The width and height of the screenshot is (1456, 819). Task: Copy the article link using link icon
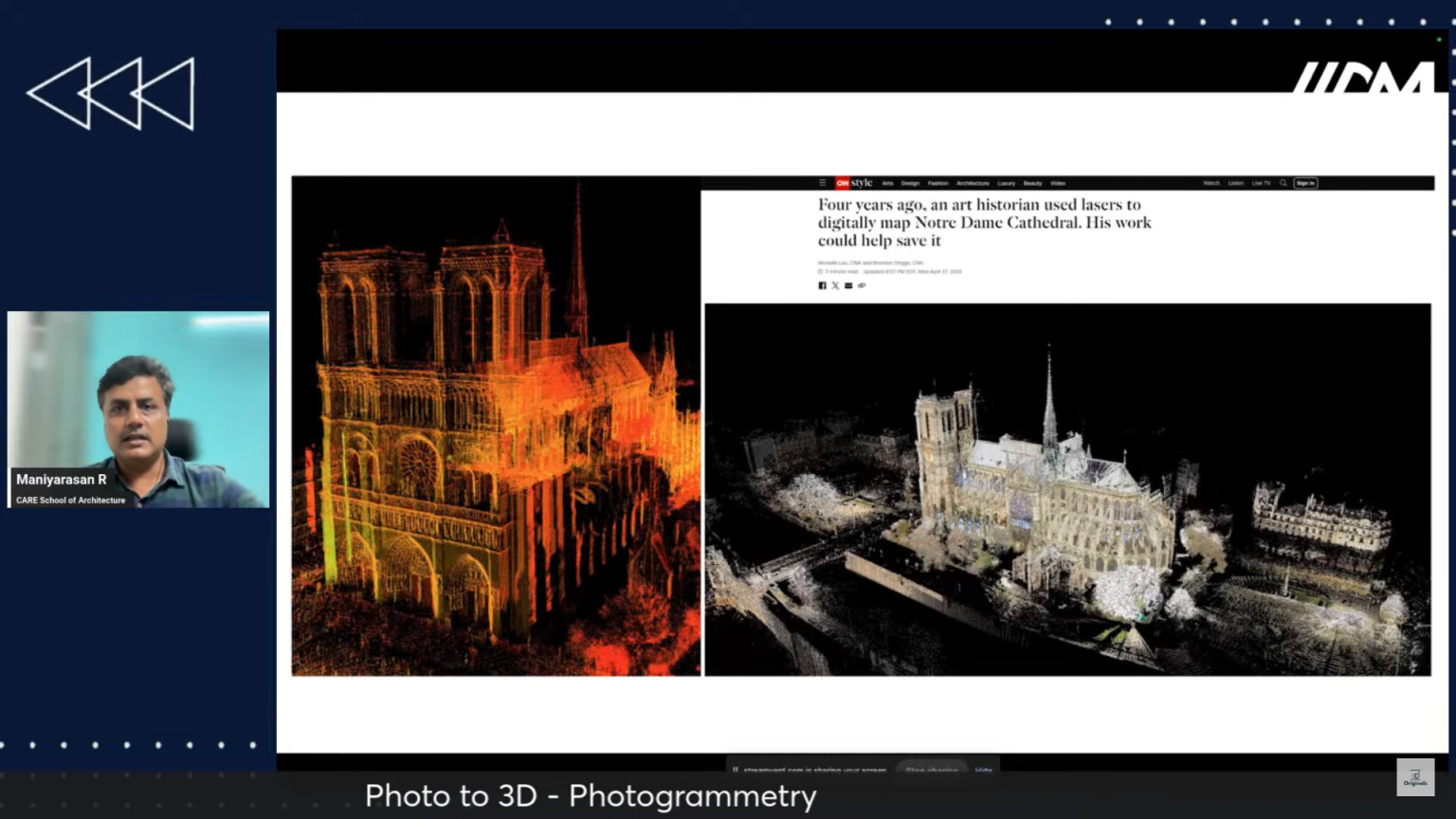click(x=861, y=284)
